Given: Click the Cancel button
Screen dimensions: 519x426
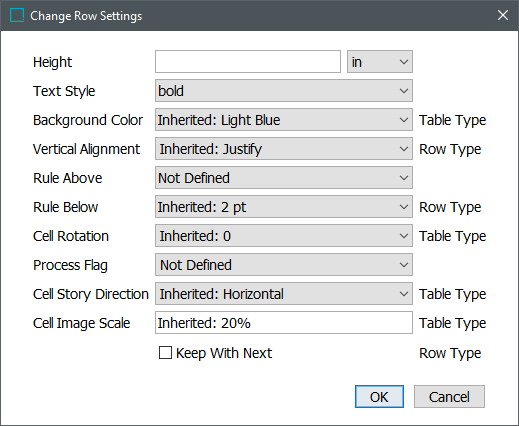Looking at the screenshot, I should click(449, 397).
